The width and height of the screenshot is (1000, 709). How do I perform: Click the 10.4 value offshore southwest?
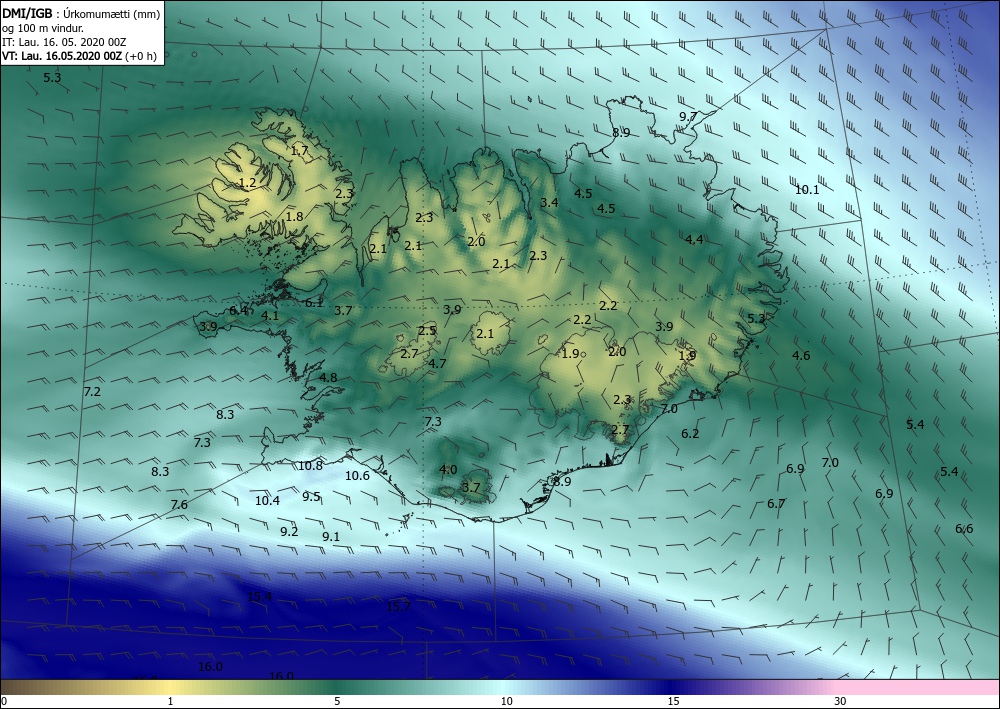pos(267,501)
